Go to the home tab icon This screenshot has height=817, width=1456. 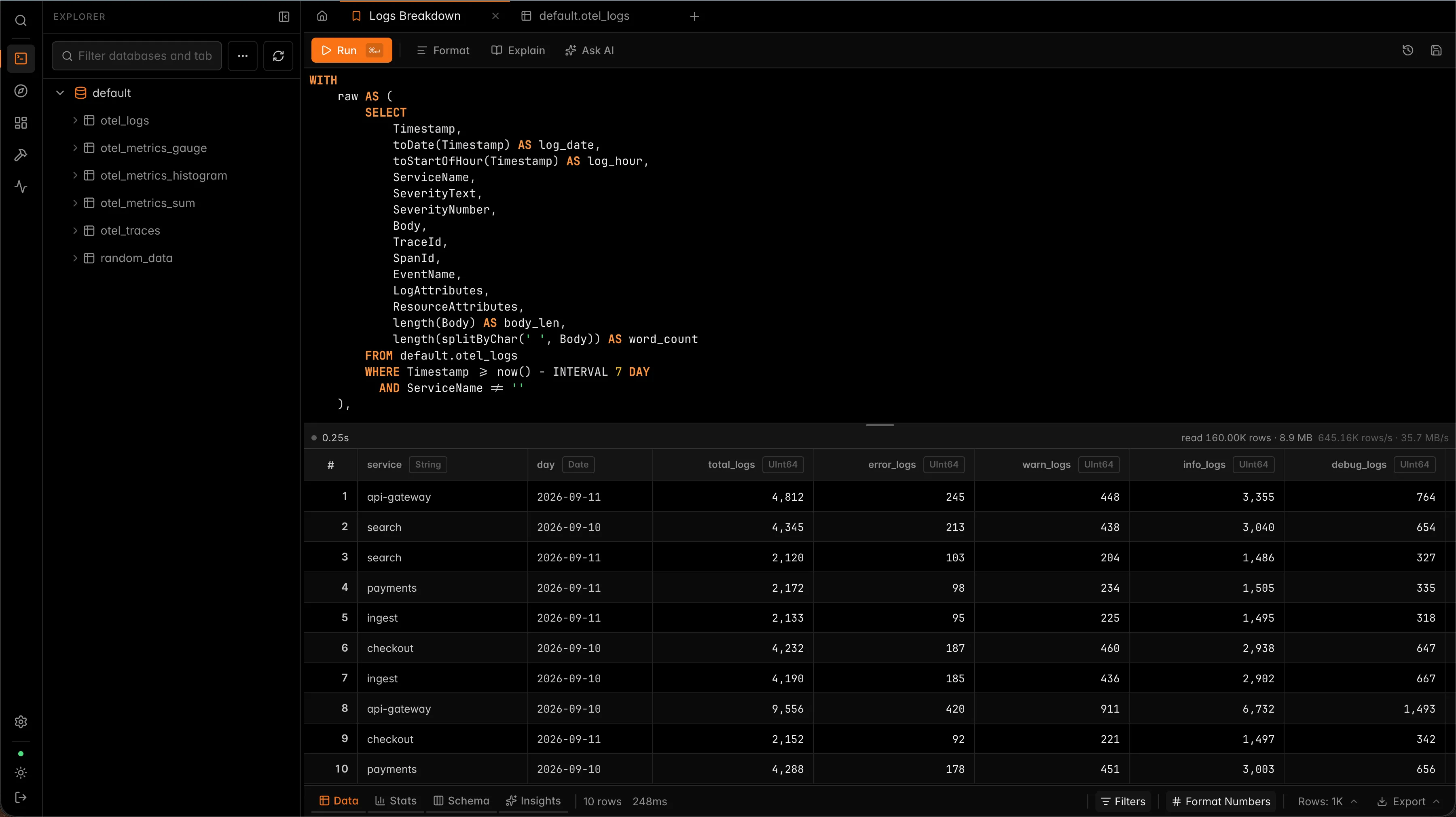322,16
